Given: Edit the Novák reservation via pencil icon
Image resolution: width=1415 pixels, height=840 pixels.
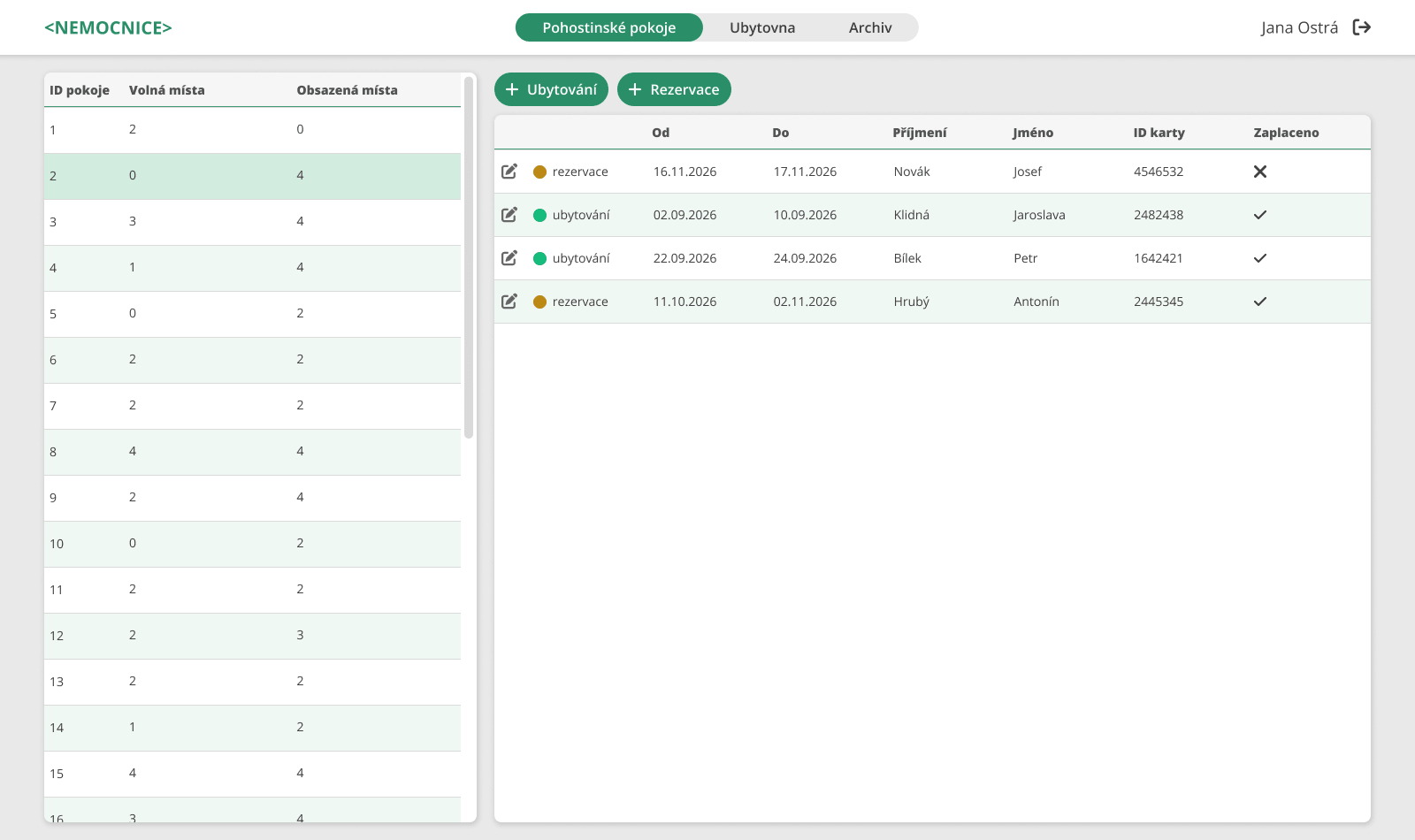Looking at the screenshot, I should [x=509, y=172].
